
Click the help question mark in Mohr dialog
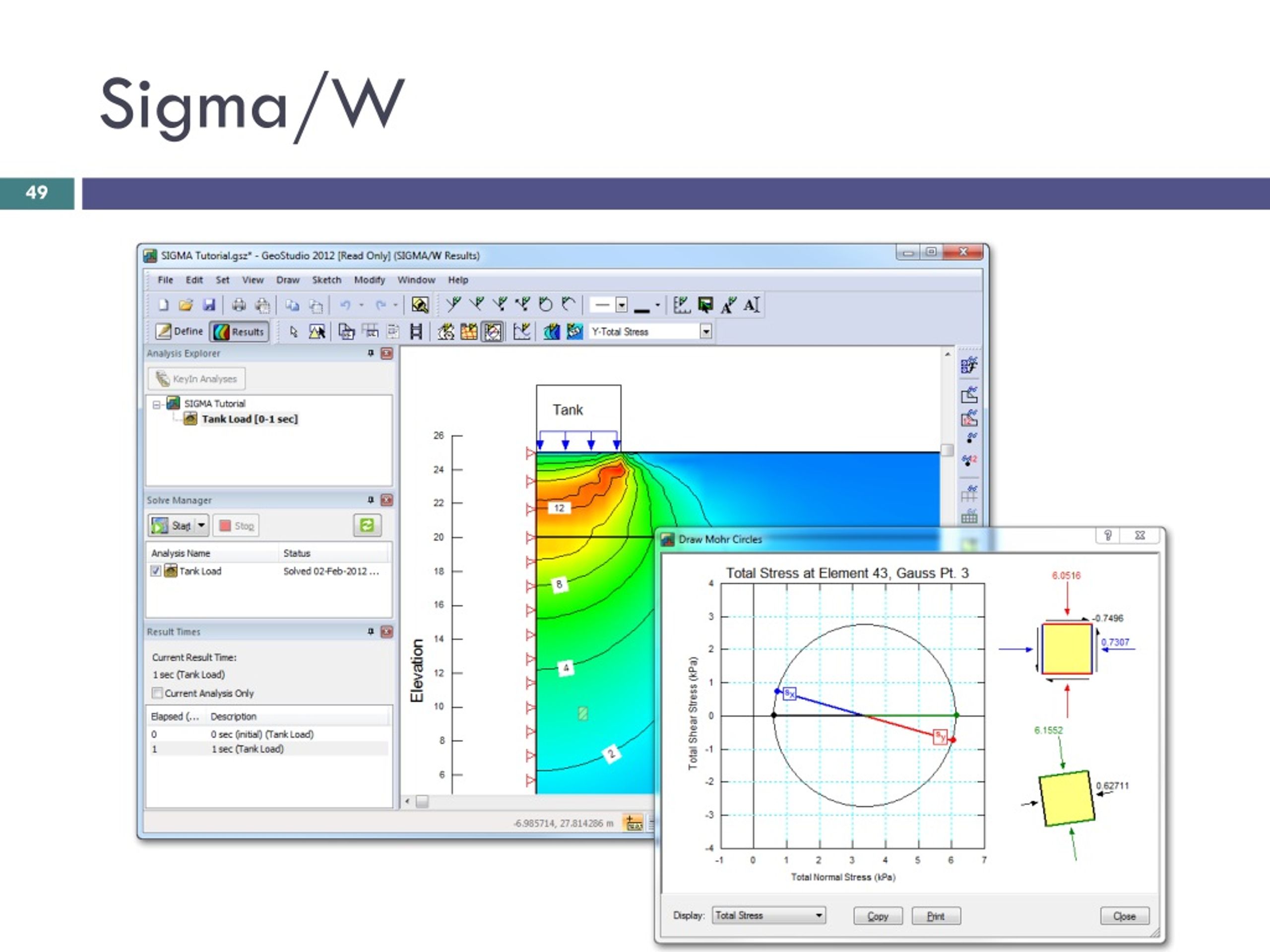[1108, 535]
